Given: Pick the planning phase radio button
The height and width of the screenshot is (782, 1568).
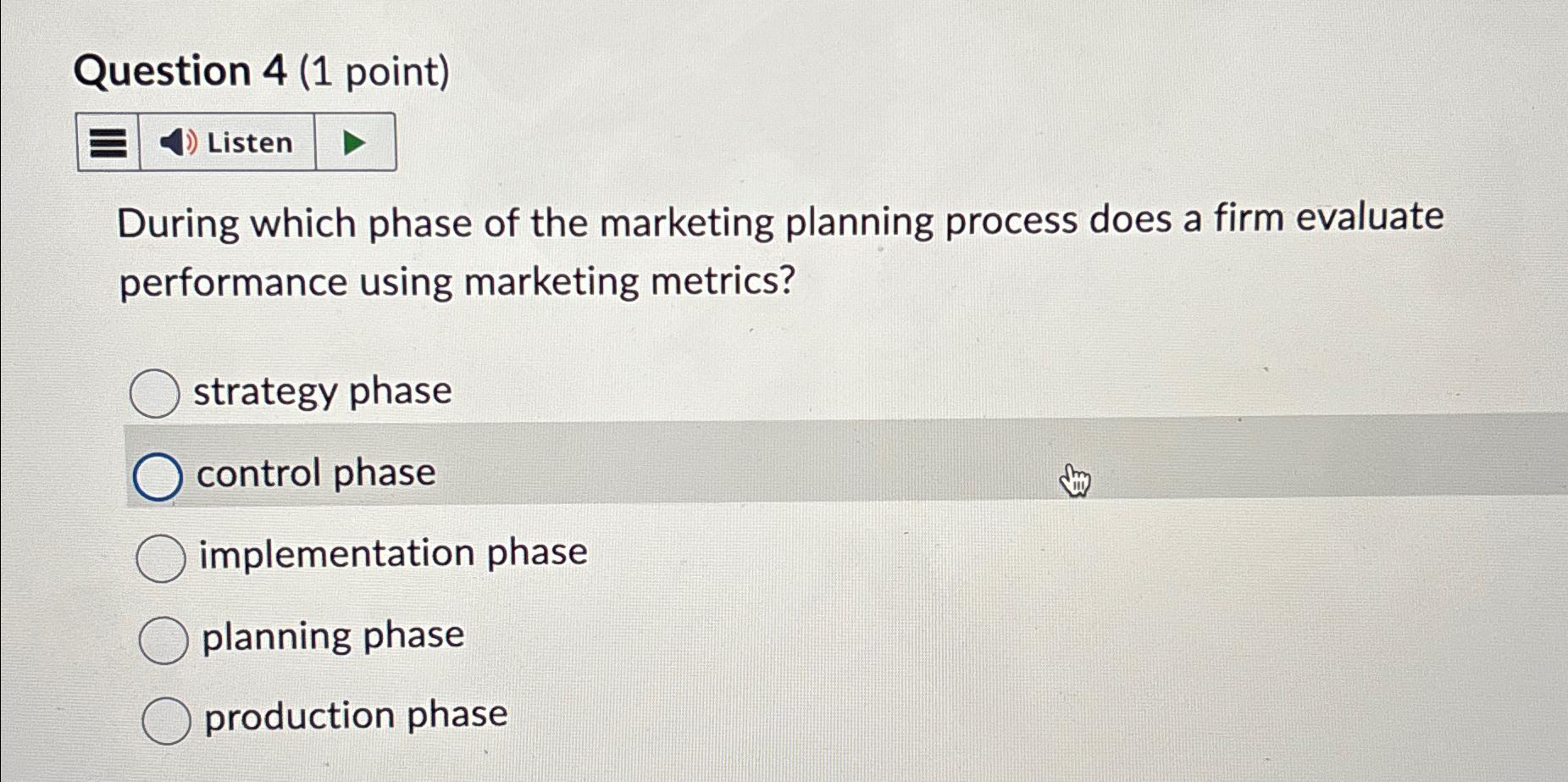Looking at the screenshot, I should (x=162, y=637).
